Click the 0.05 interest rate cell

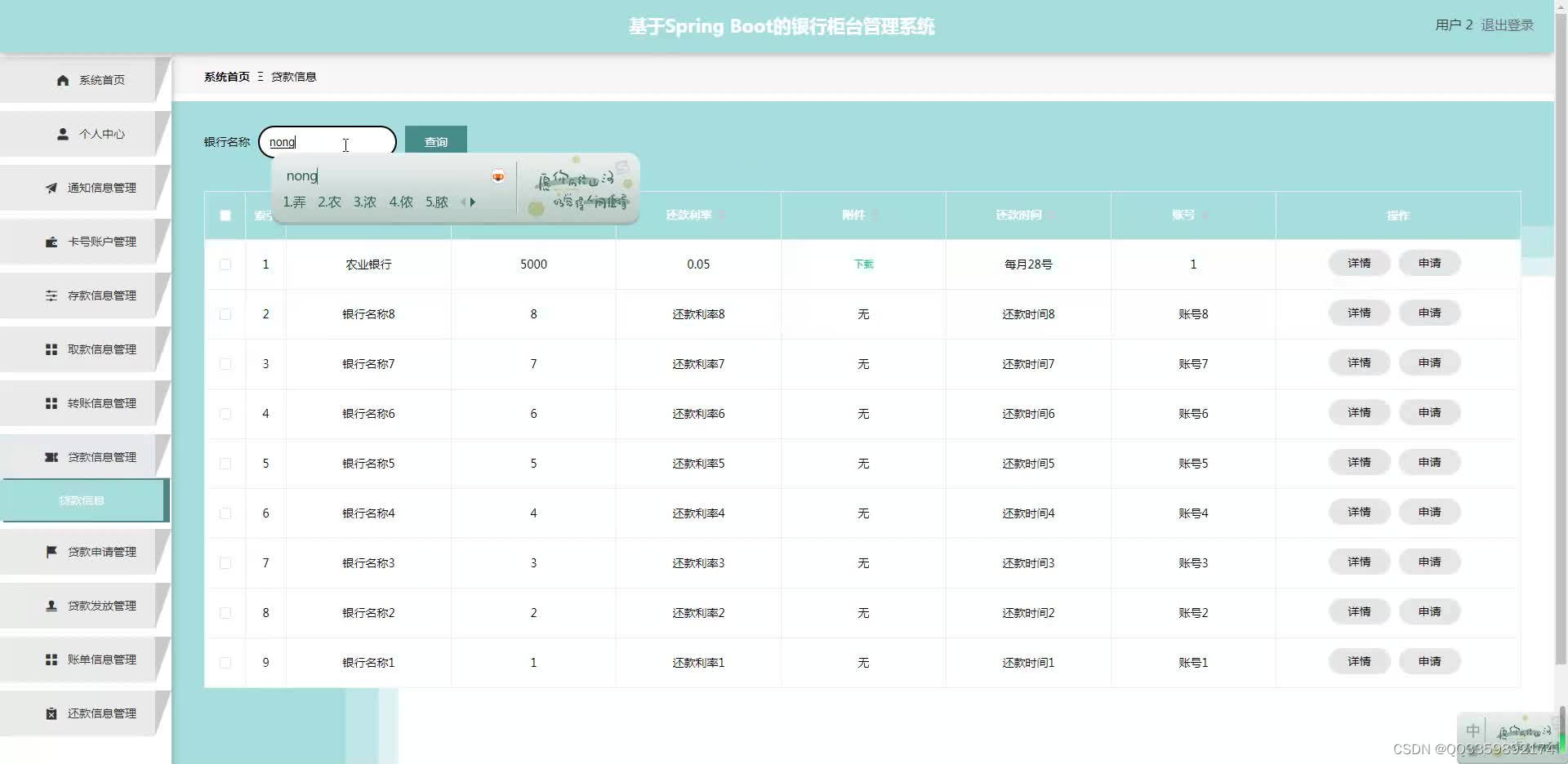point(698,264)
